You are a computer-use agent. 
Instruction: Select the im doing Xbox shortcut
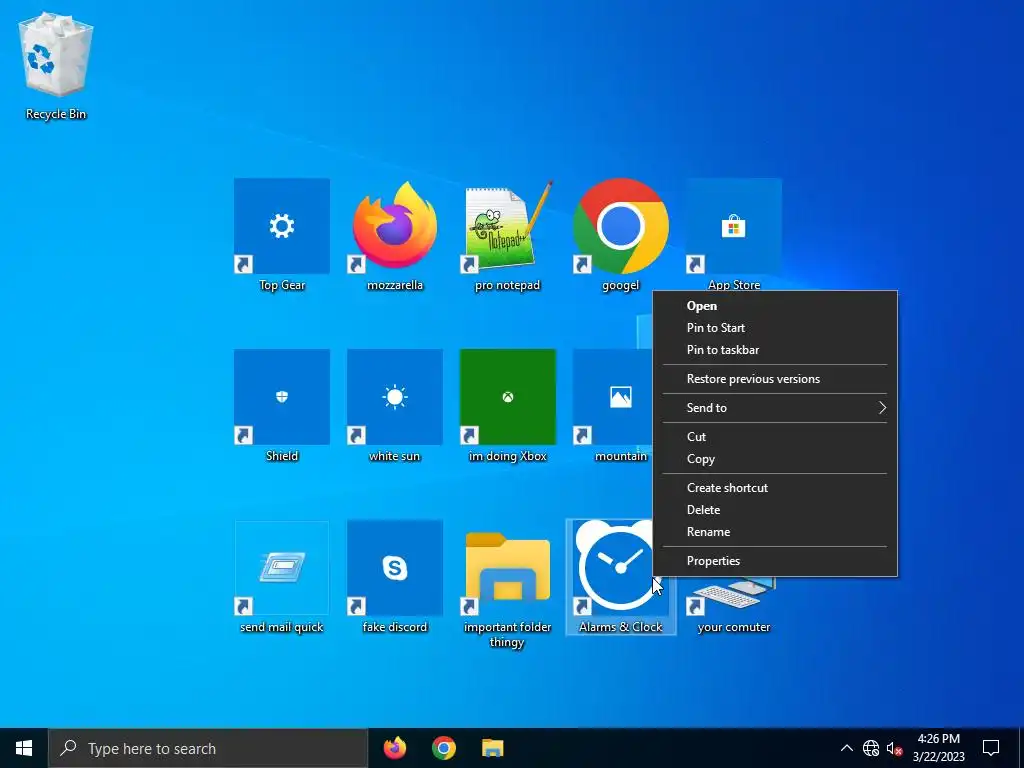tap(507, 397)
